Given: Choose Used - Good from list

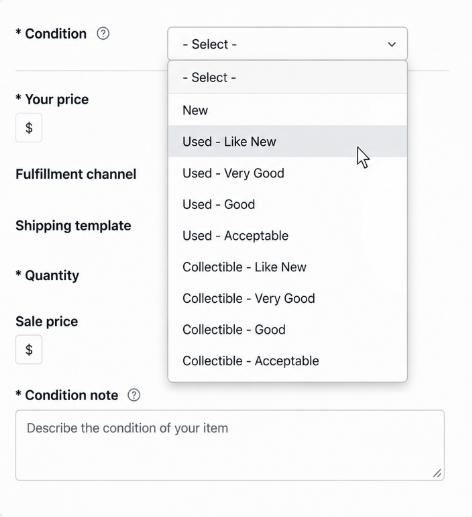Looking at the screenshot, I should [x=287, y=204].
